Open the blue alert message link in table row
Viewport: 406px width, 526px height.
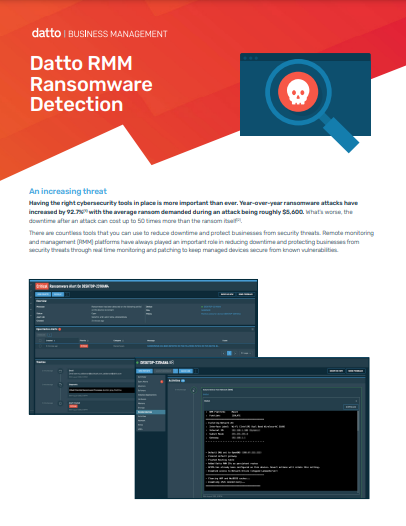click(x=183, y=346)
